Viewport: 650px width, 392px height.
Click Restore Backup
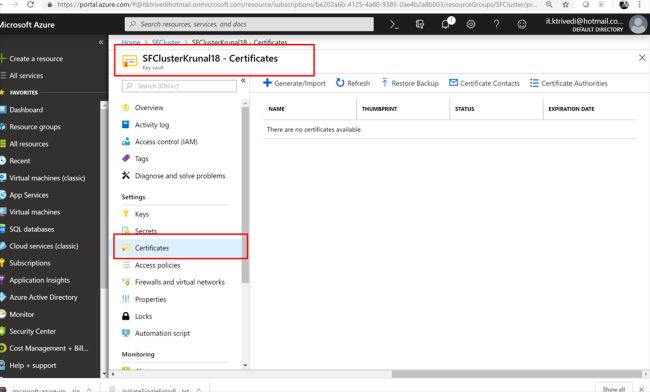tap(410, 83)
